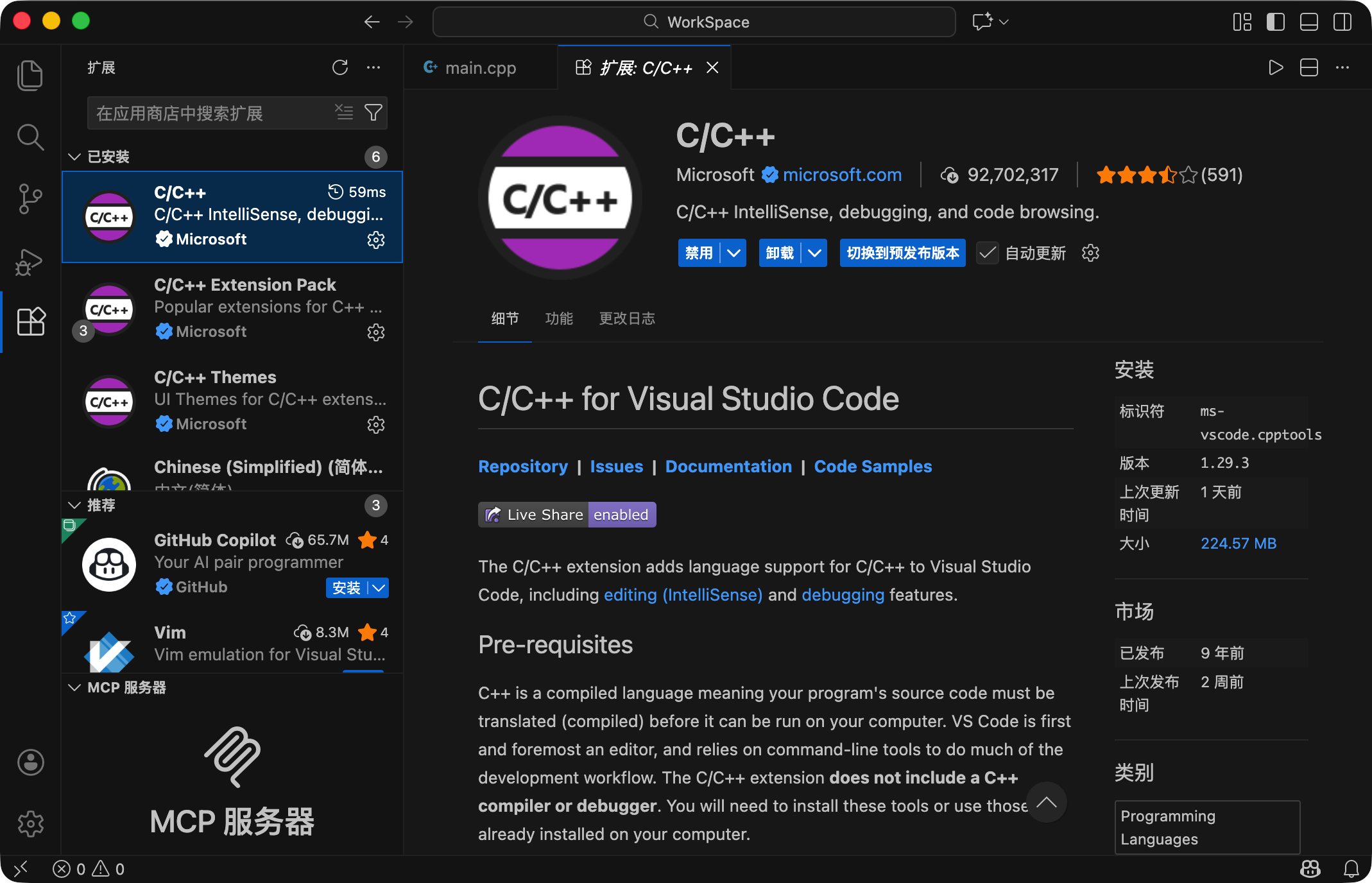Switch to the main.cpp editor tab
This screenshot has width=1372, height=883.
(x=480, y=68)
